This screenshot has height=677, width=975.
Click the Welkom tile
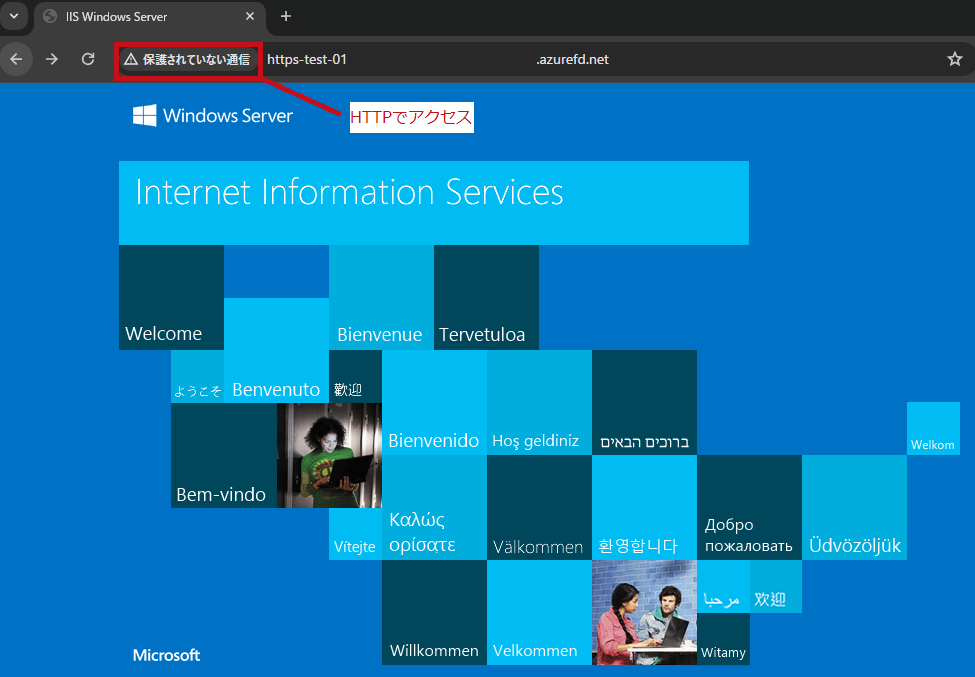(x=933, y=428)
